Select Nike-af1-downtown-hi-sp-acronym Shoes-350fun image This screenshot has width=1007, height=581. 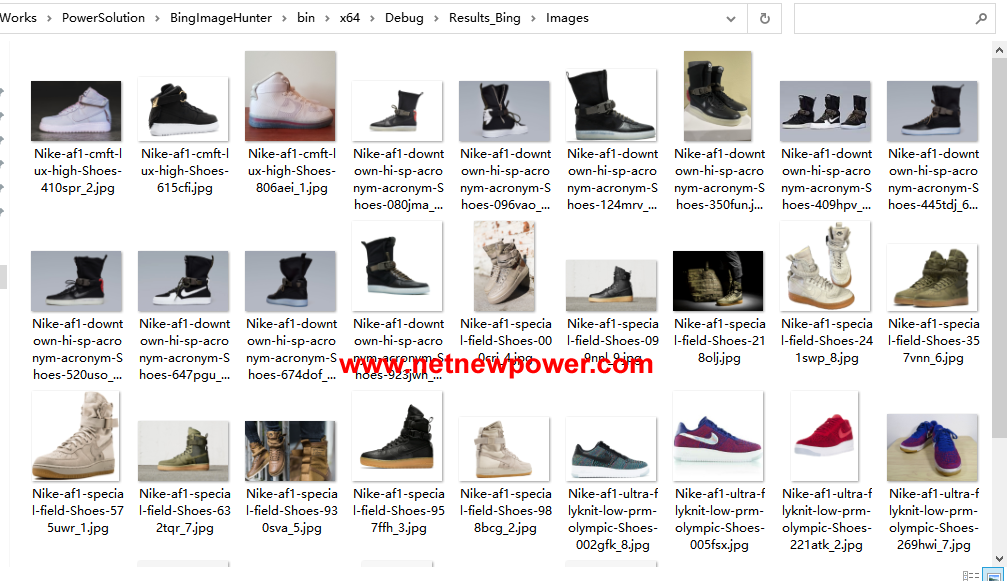(717, 96)
